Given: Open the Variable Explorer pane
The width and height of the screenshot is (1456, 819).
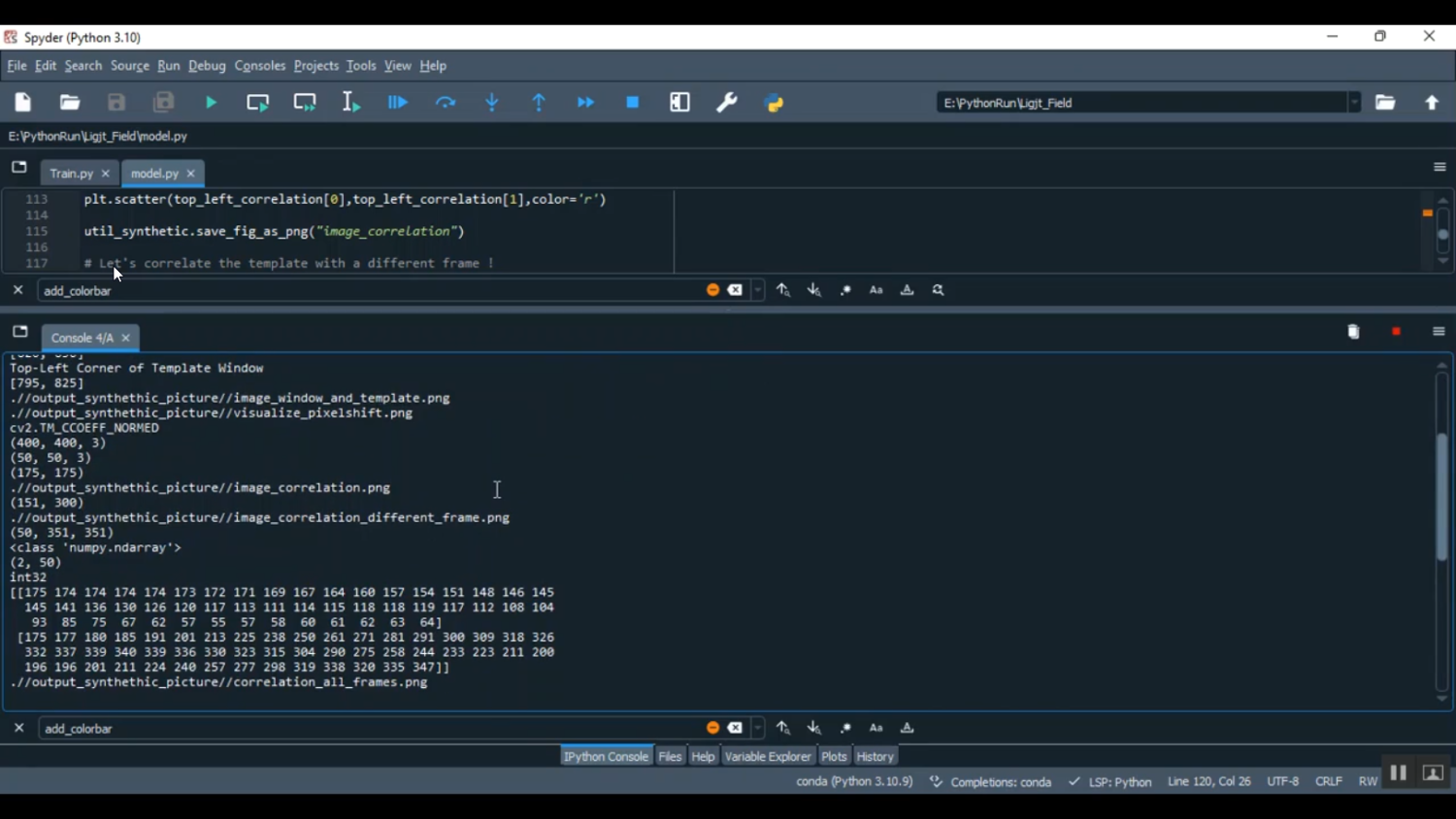Looking at the screenshot, I should pos(767,757).
